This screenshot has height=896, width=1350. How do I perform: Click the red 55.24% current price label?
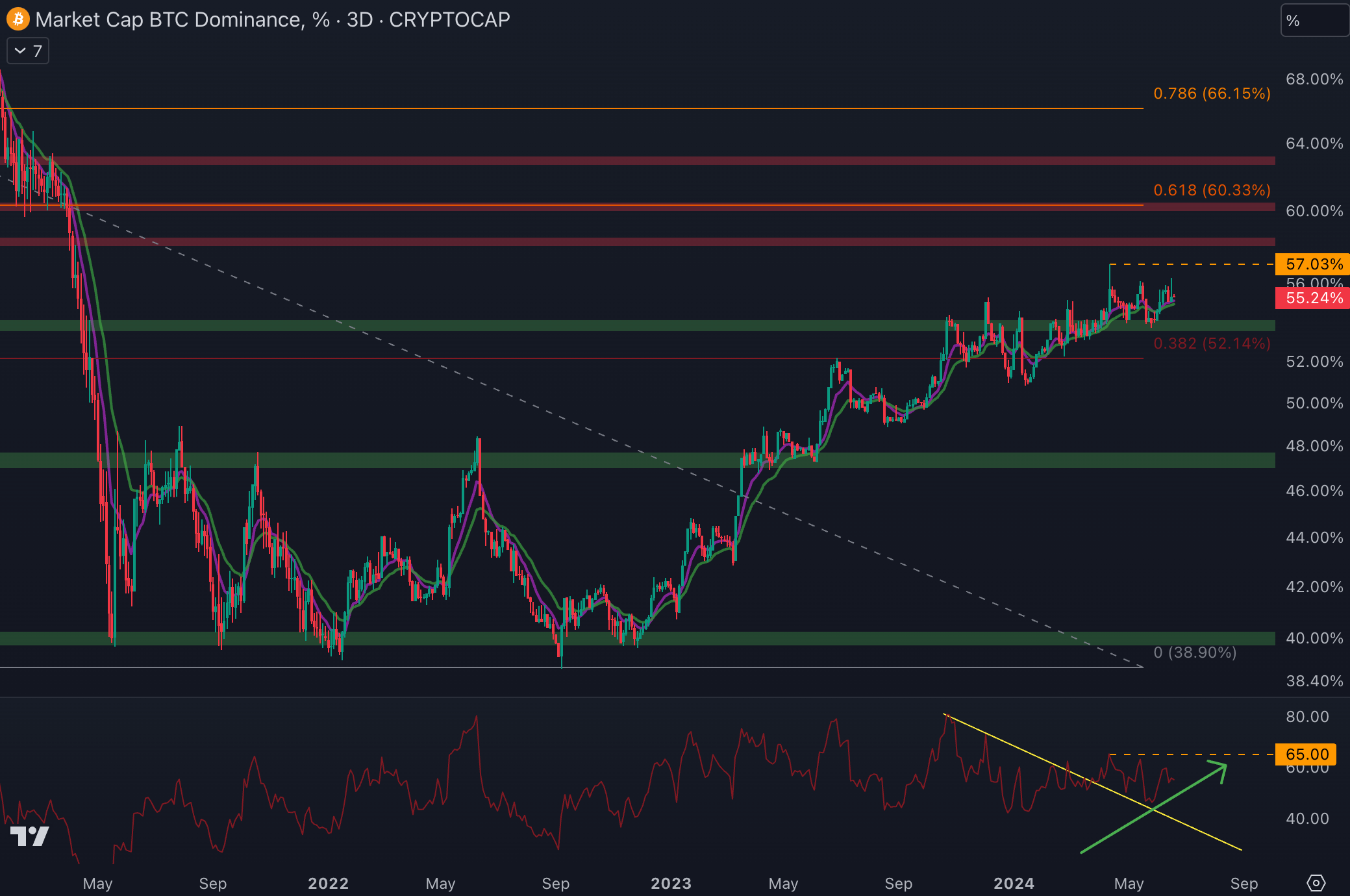pos(1313,298)
